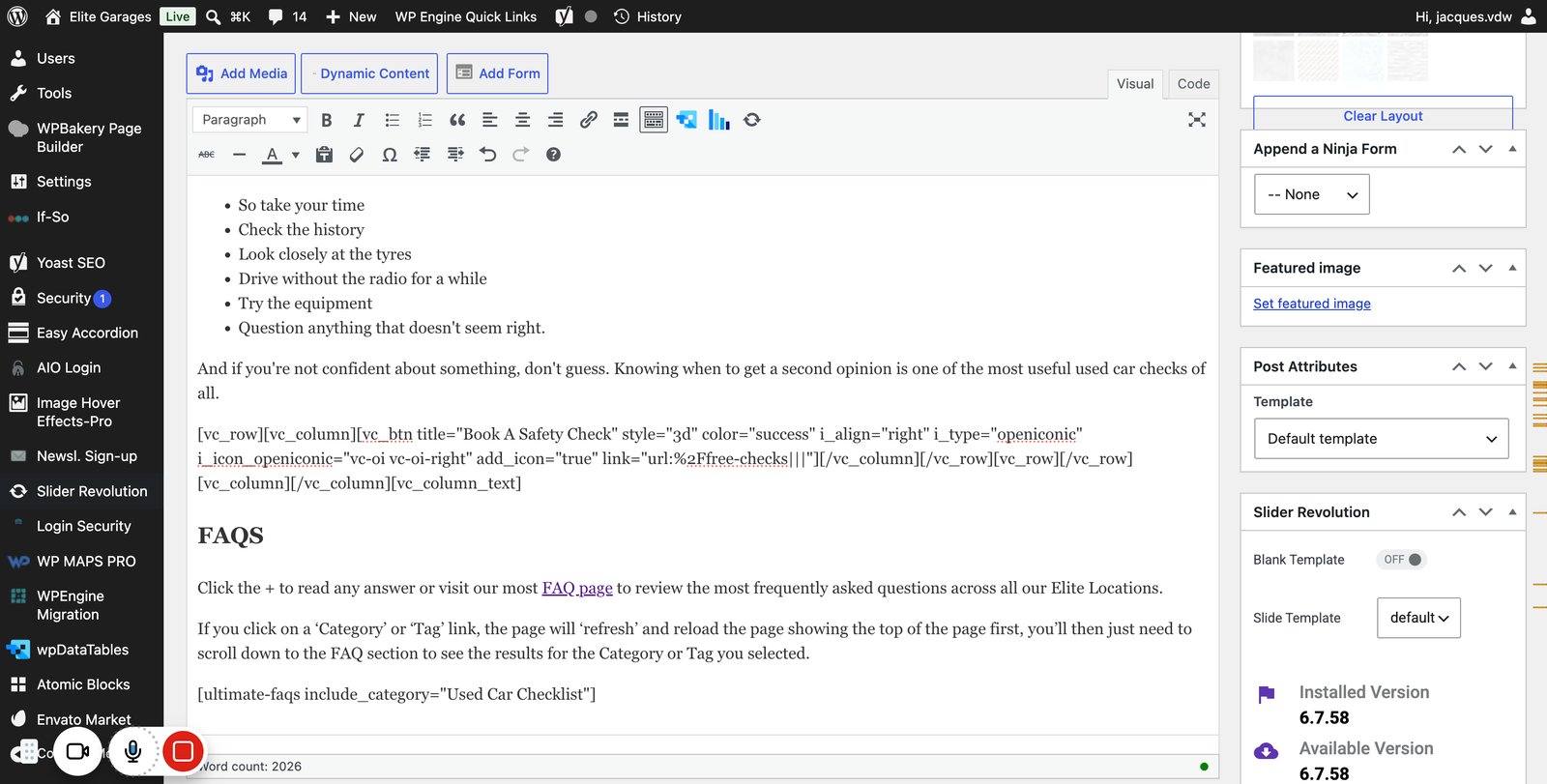
Task: Toggle the Blank Template switch
Action: [1402, 560]
